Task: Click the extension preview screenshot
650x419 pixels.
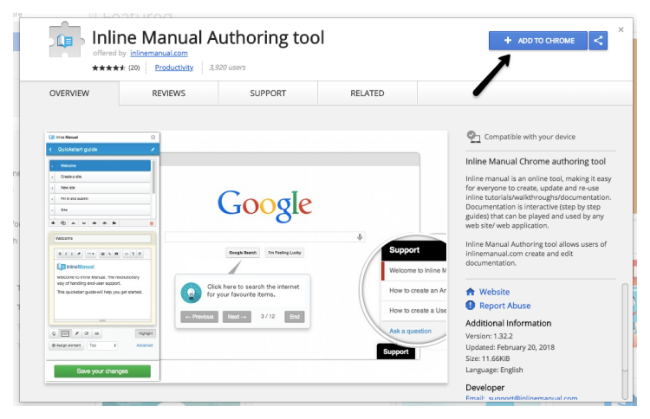Action: (246, 257)
